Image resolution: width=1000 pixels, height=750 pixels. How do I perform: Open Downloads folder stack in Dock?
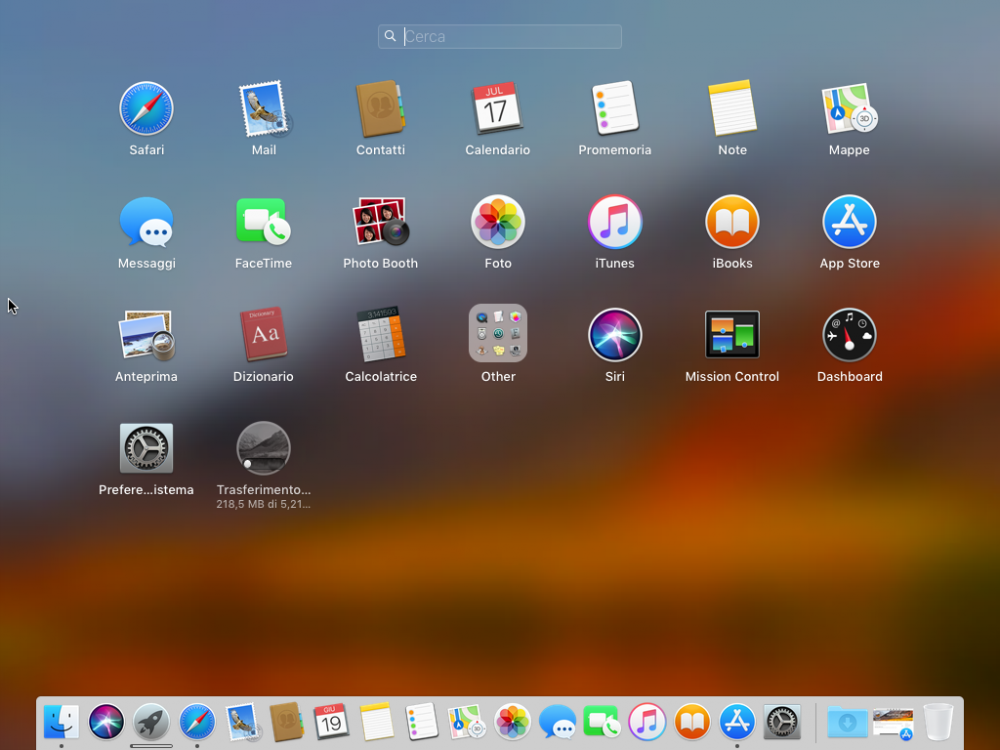pos(847,722)
